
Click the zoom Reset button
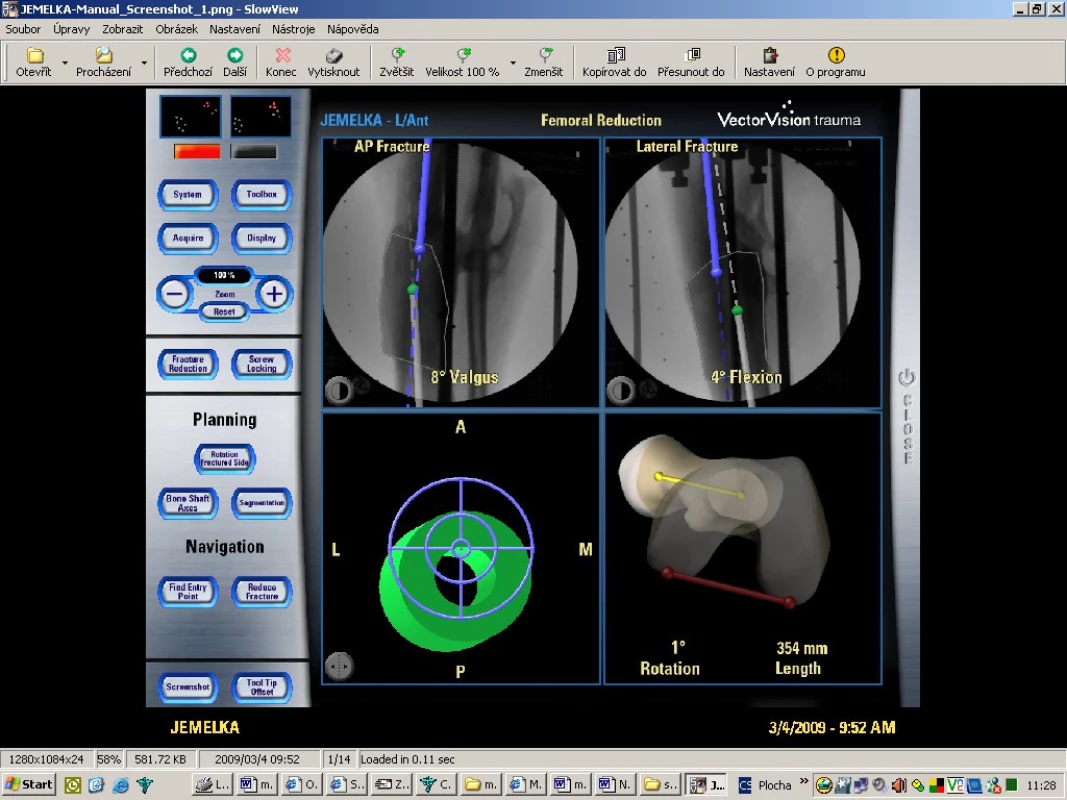[225, 312]
